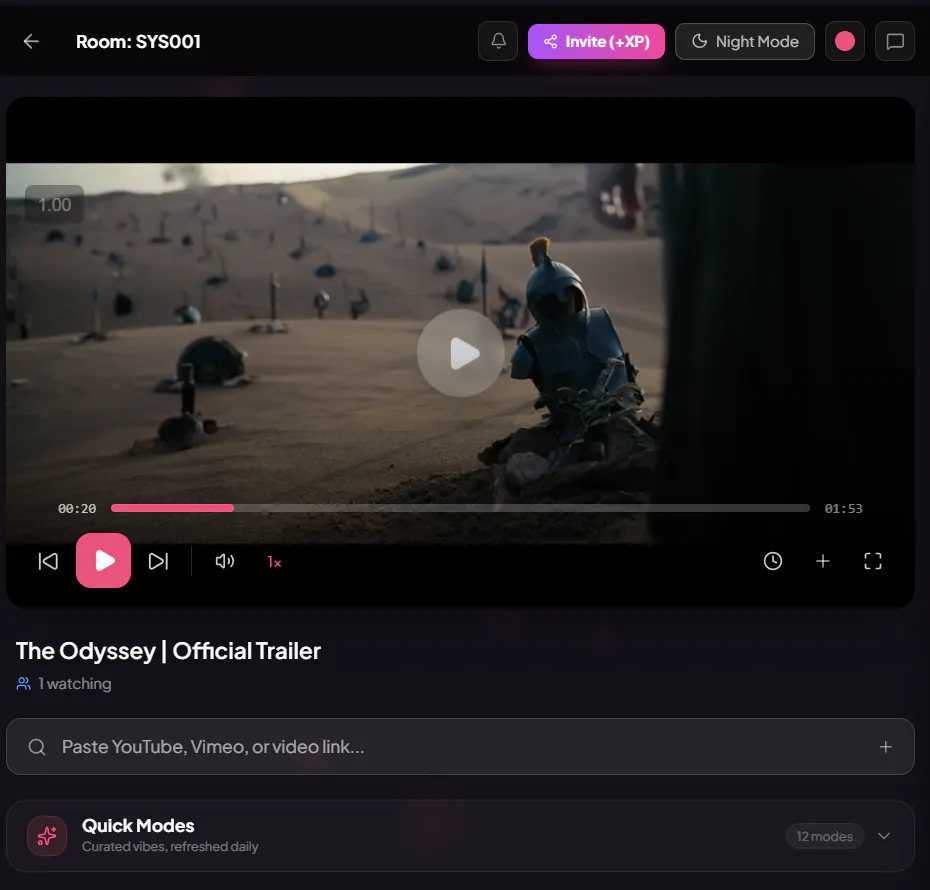Open the clock history icon
Screen dimensions: 930x890
click(x=772, y=561)
